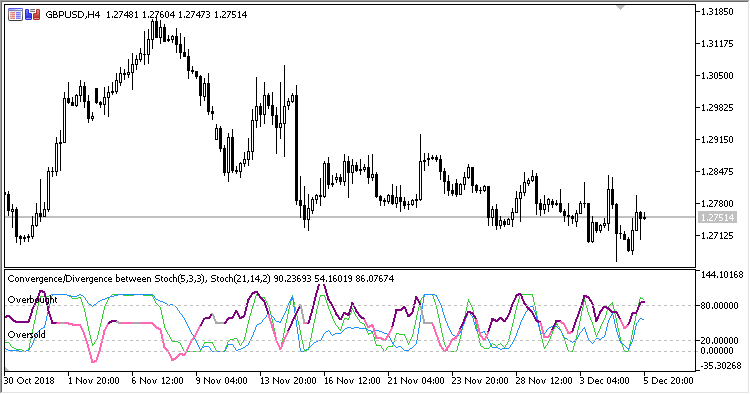Click the 1.31175 price scale value
The height and width of the screenshot is (394, 750).
(717, 44)
